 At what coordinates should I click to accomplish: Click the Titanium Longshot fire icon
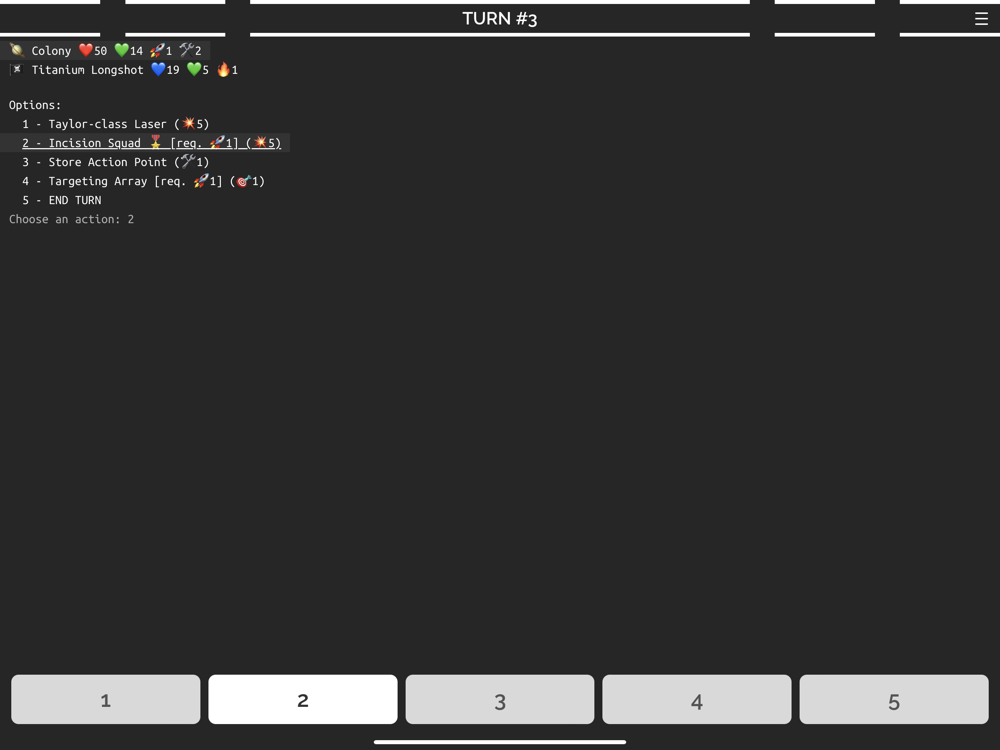[223, 70]
